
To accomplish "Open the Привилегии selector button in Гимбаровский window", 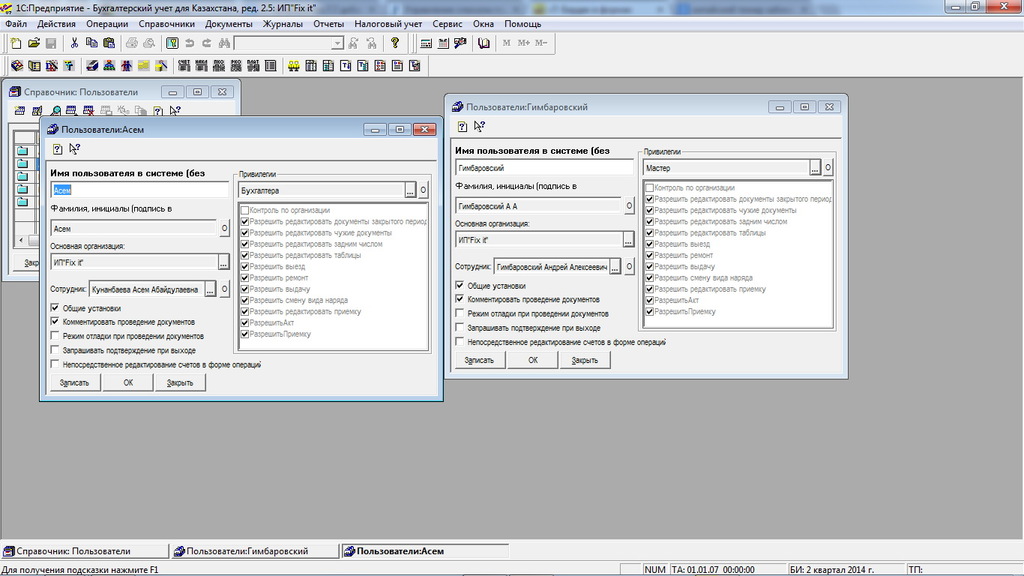I will 815,168.
